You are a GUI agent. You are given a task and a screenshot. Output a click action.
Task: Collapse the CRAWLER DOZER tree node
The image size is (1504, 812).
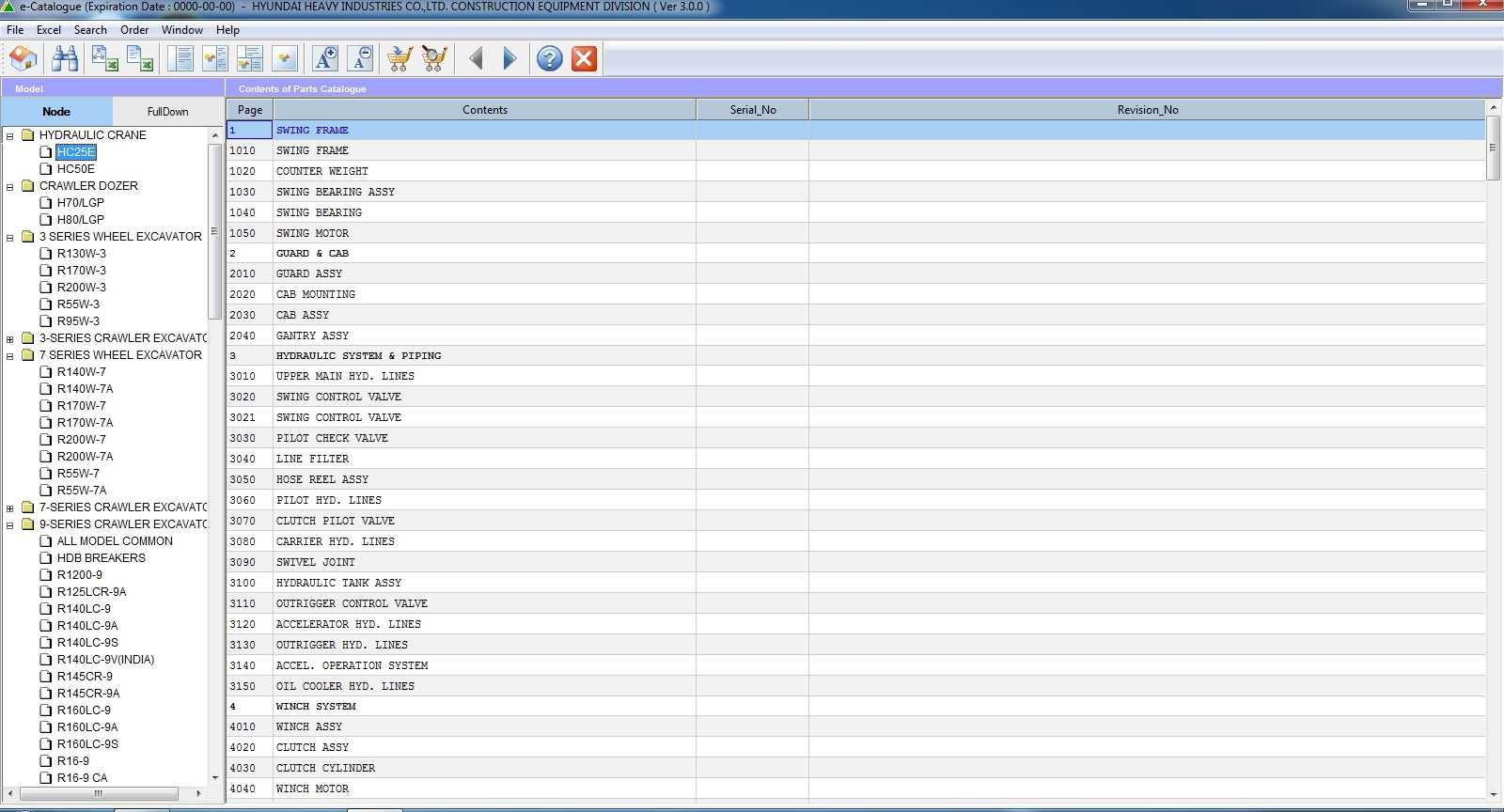10,186
